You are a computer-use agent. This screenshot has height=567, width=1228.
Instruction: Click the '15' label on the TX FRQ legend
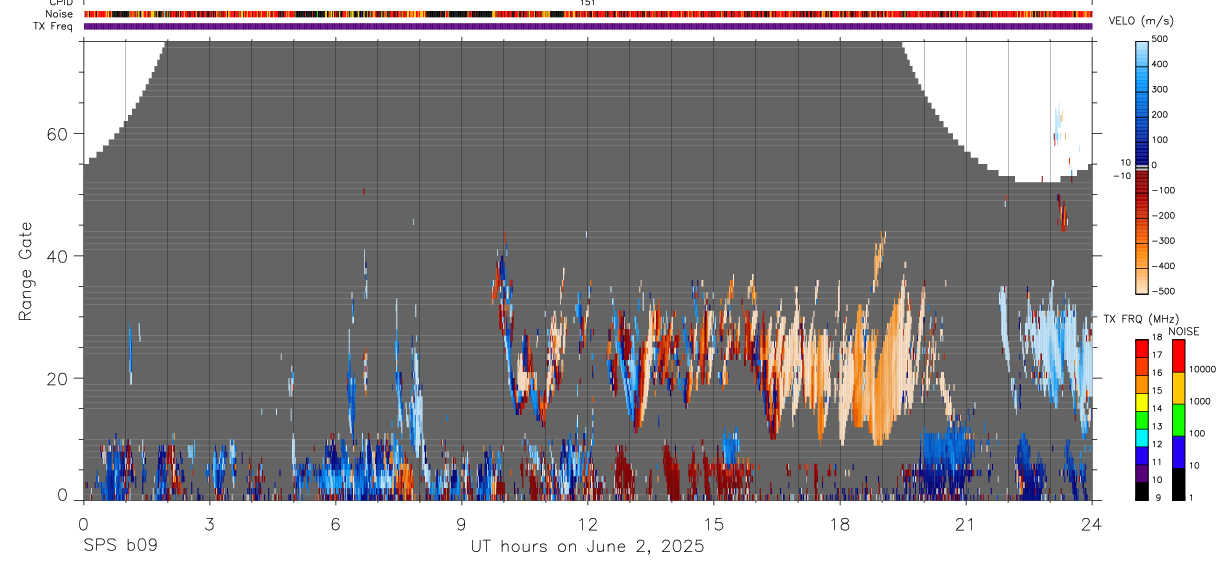tap(1158, 390)
